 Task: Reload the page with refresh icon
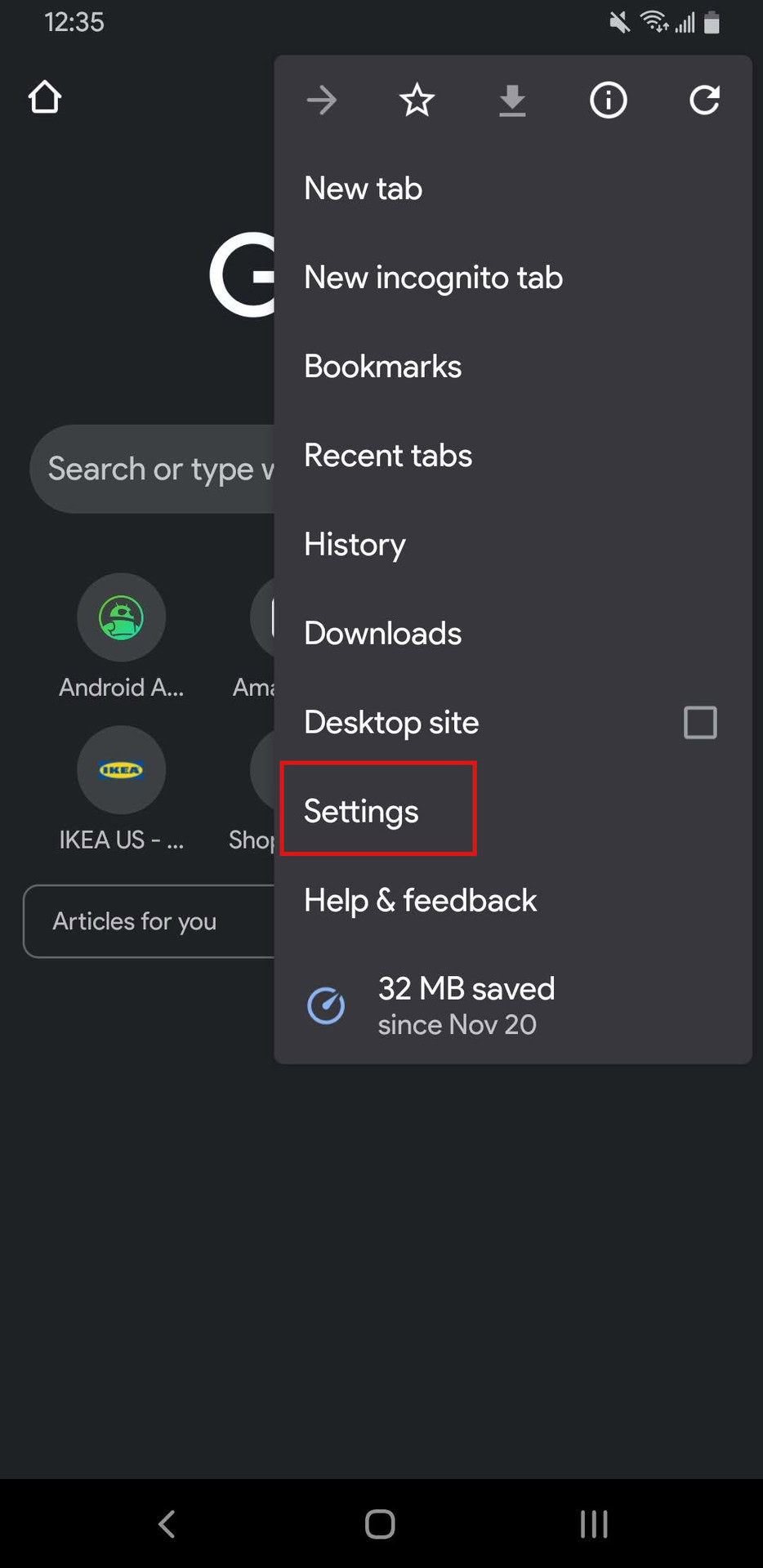tap(704, 100)
